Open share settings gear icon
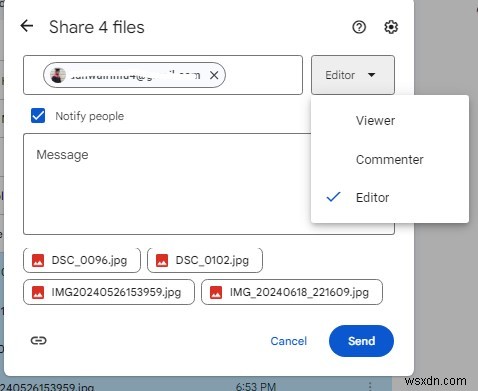The image size is (478, 391). pos(391,27)
